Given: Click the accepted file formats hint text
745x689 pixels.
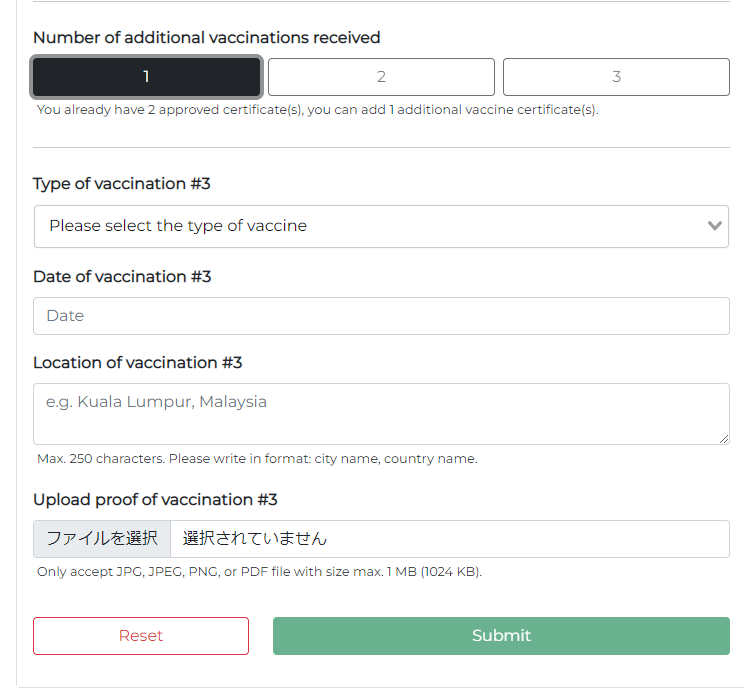Looking at the screenshot, I should click(259, 572).
